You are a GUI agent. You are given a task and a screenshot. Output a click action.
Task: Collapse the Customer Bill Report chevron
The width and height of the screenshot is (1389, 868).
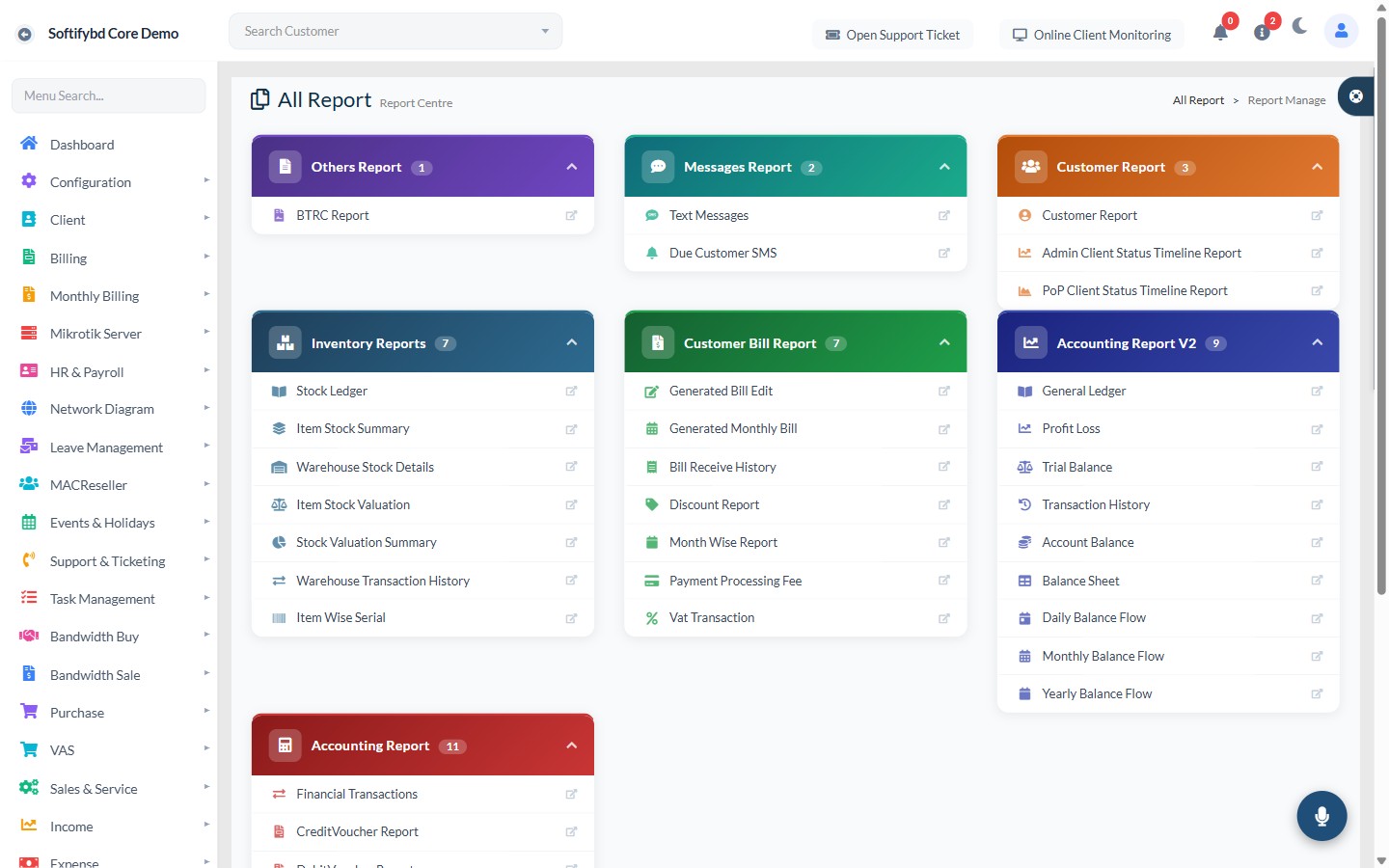944,342
